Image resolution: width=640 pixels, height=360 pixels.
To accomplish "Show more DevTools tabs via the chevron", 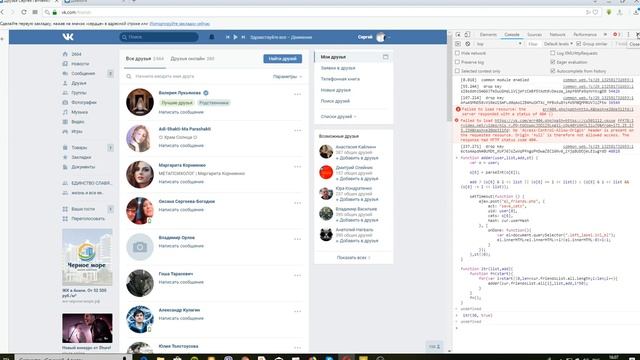I will pos(605,35).
